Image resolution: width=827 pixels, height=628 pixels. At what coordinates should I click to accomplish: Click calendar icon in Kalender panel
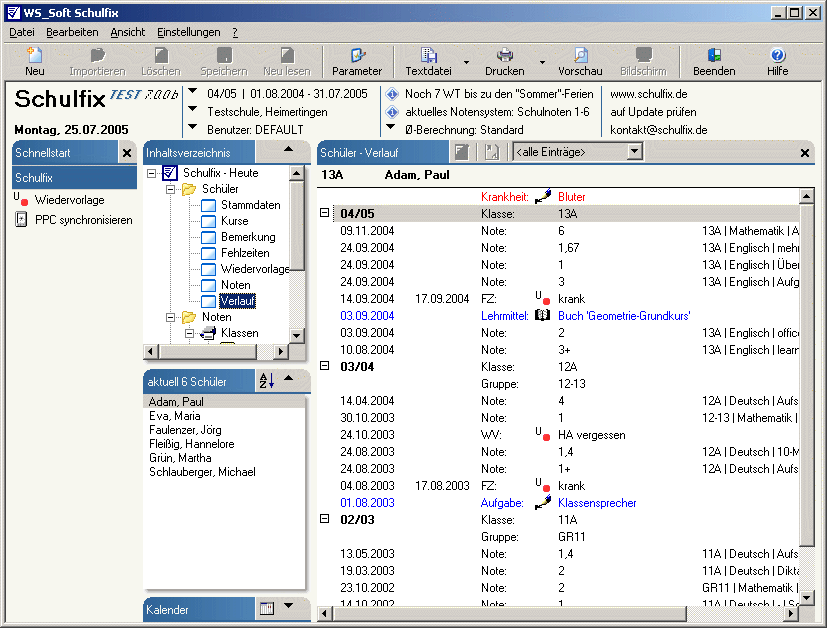click(267, 608)
